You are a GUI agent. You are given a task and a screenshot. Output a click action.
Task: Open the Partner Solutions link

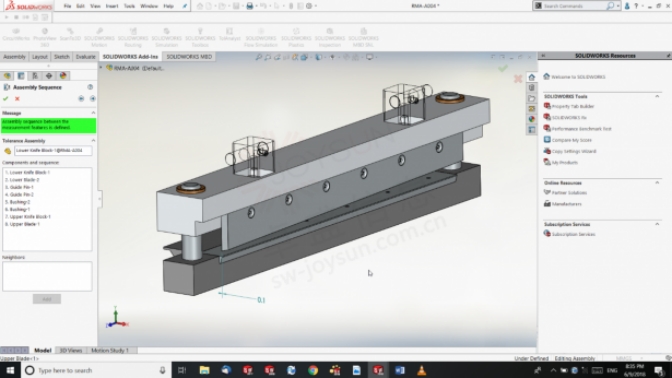click(569, 193)
